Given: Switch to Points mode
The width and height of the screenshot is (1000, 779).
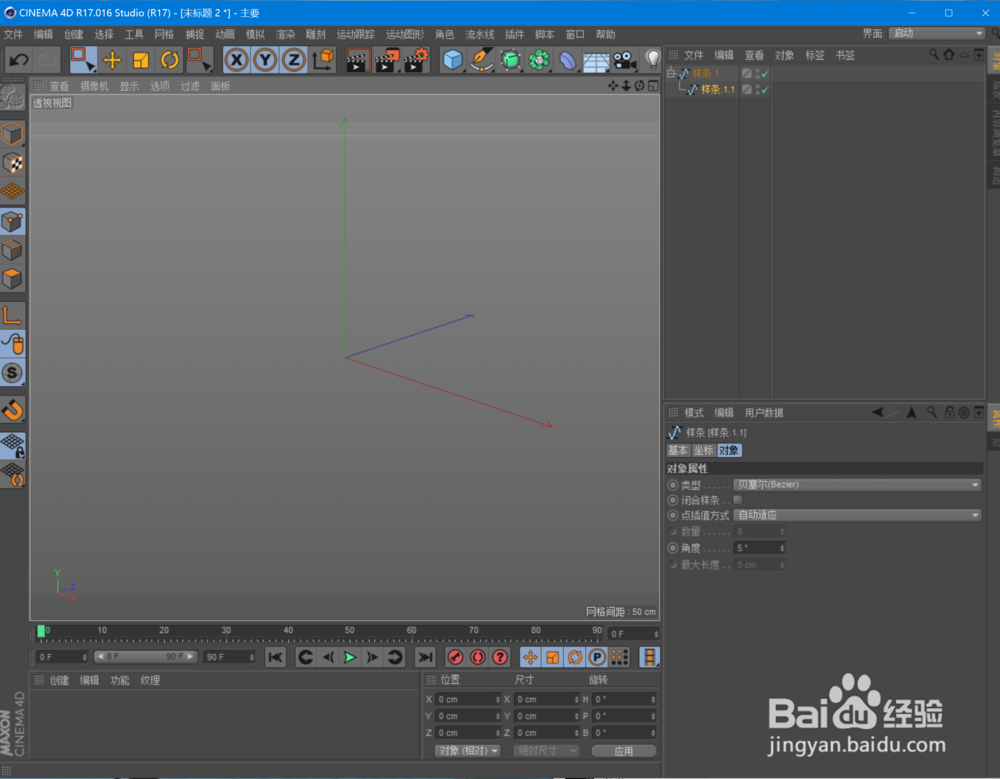Looking at the screenshot, I should (x=12, y=221).
